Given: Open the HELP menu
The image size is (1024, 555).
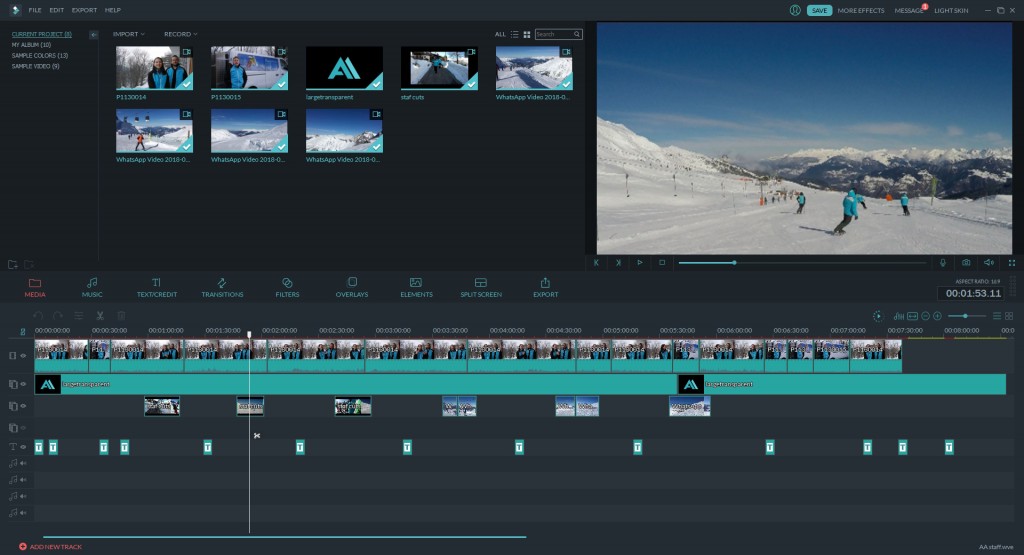Looking at the screenshot, I should click(113, 10).
